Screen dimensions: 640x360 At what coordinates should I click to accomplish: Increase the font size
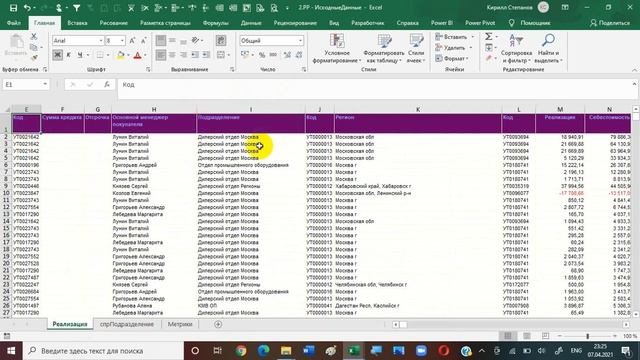[132, 40]
